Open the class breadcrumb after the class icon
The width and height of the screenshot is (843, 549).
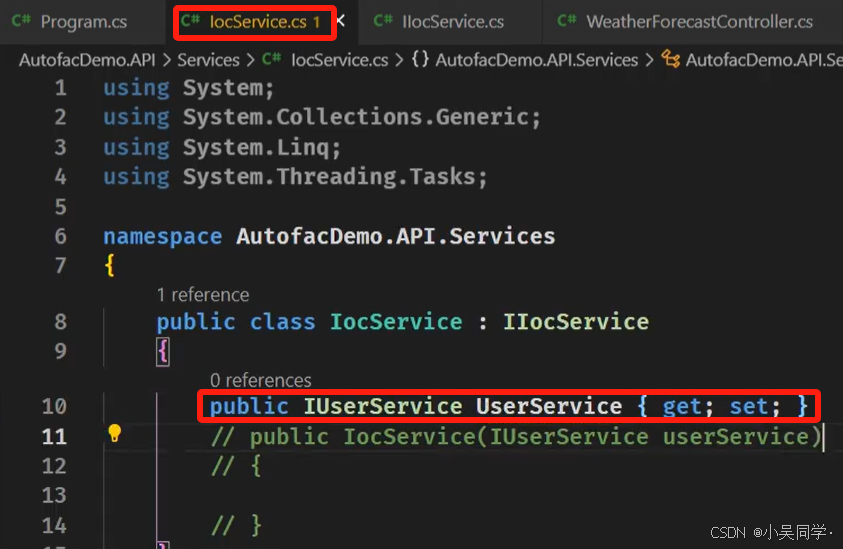pos(763,60)
